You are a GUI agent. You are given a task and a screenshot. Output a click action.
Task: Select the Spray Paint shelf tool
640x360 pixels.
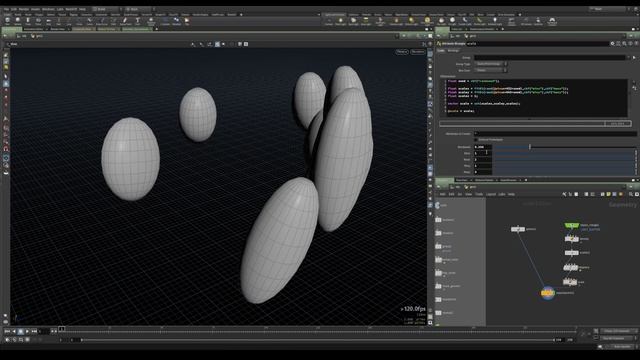(x=125, y=21)
